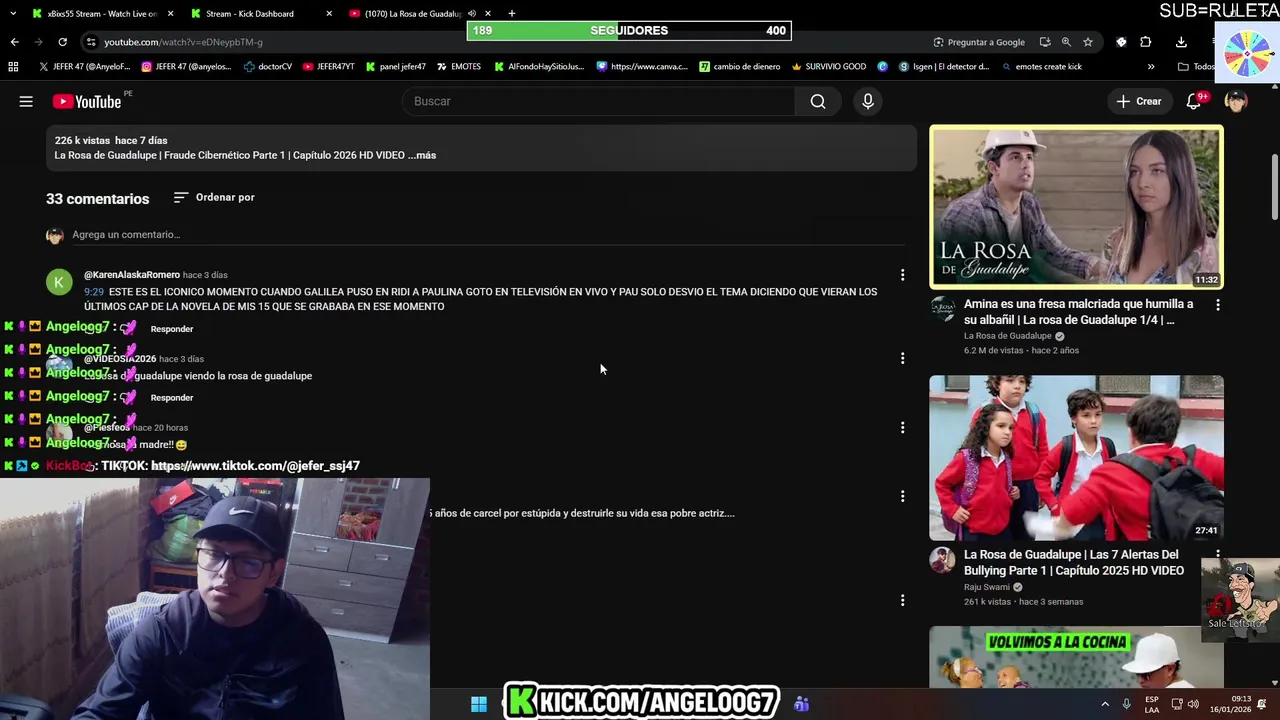Open the JEFER47YT bookmark
This screenshot has width=1280, height=720.
pos(328,67)
